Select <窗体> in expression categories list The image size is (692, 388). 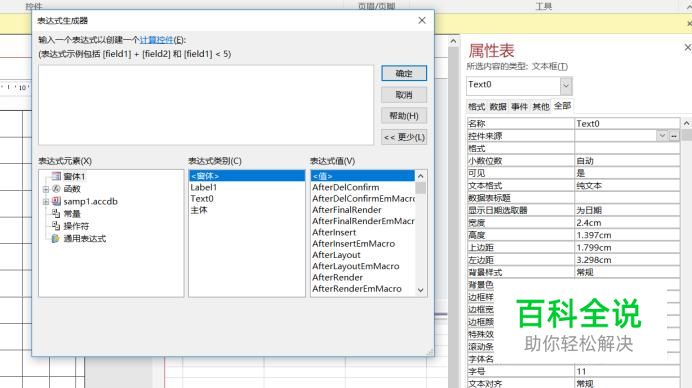[x=247, y=176]
